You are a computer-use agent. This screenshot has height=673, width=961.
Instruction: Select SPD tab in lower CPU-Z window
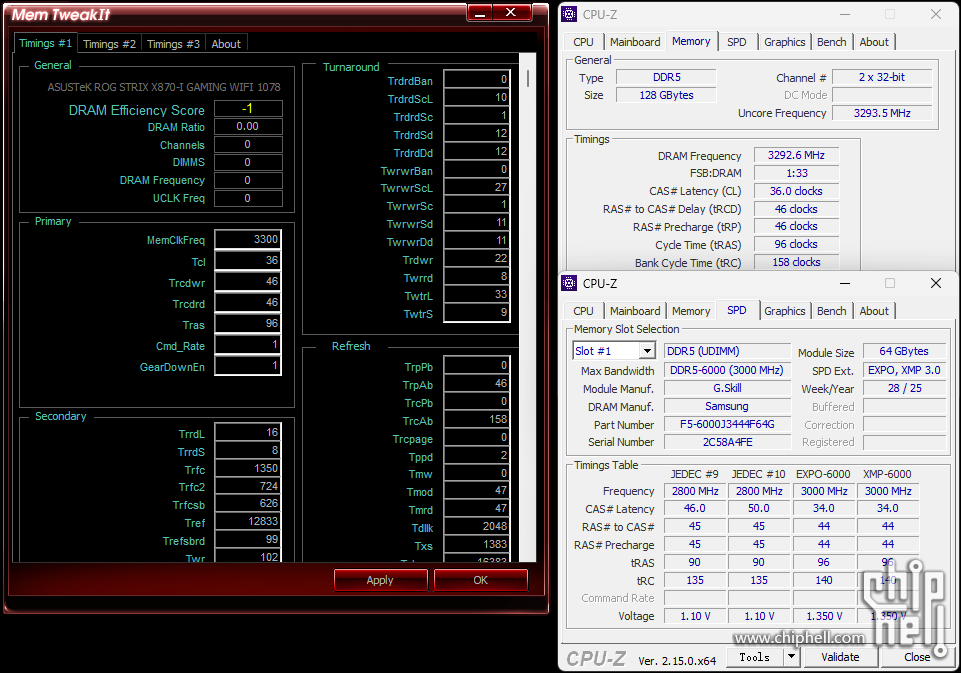pyautogui.click(x=737, y=310)
